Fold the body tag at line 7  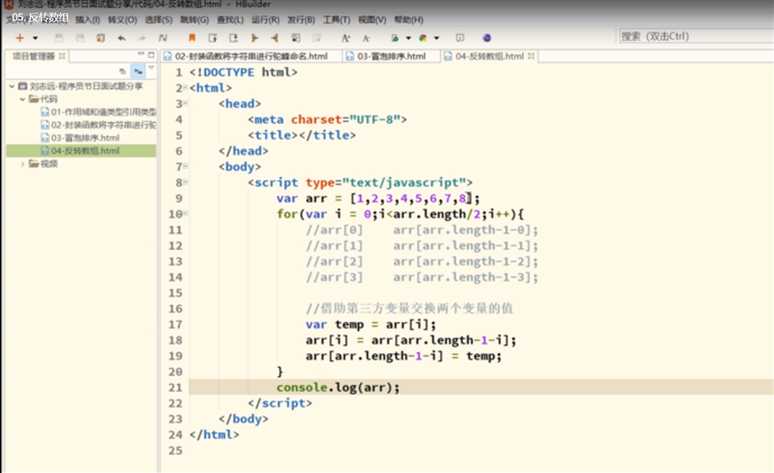pos(186,167)
